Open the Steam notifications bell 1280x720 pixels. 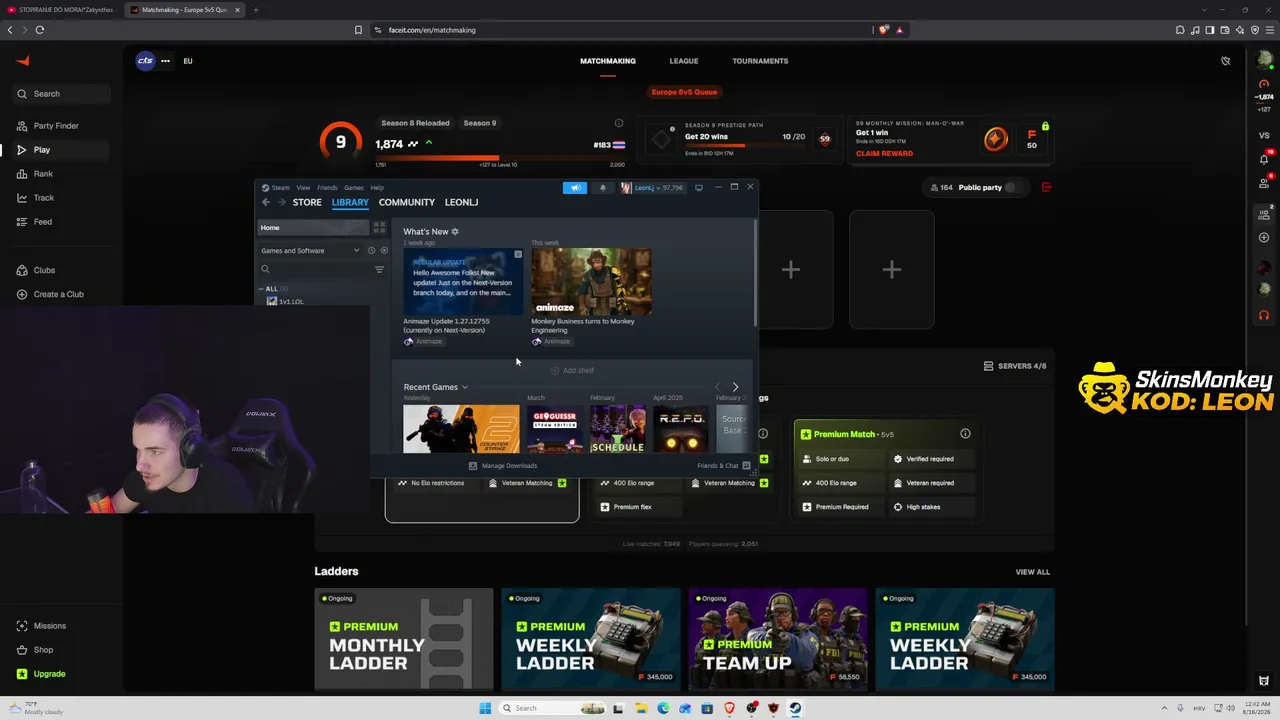(x=602, y=187)
